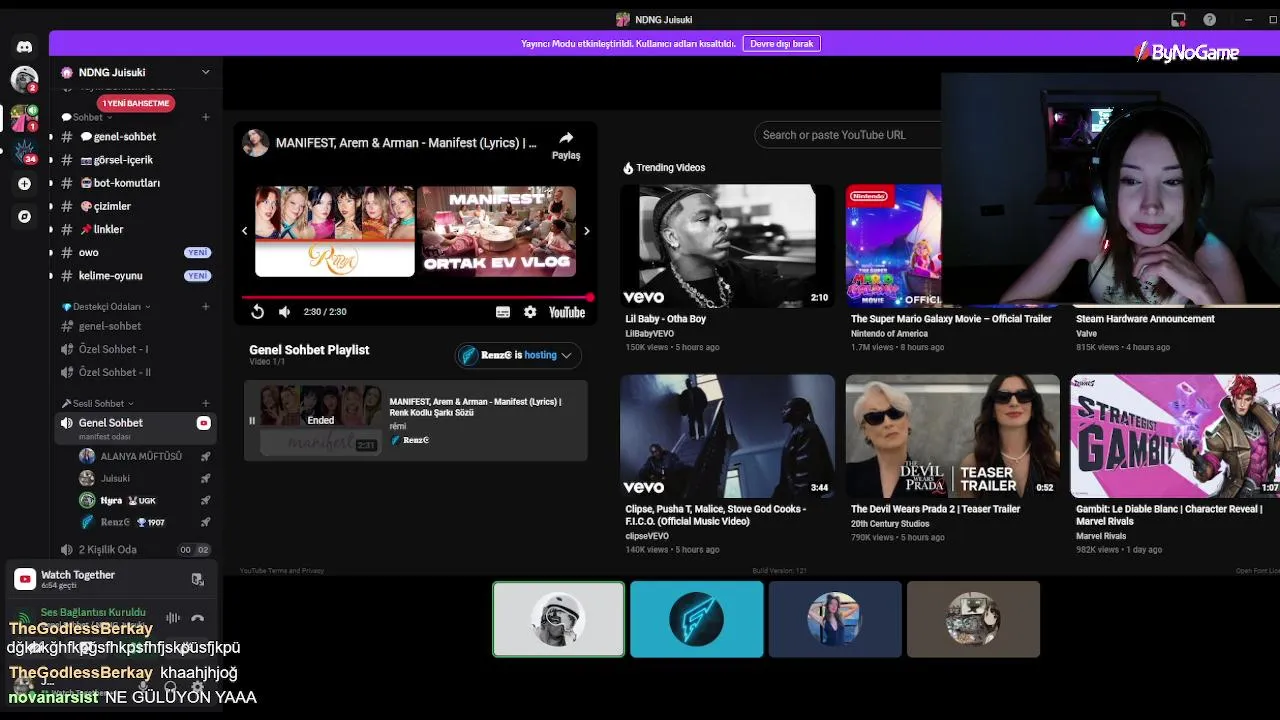Viewport: 1280px width, 720px height.
Task: Show next suggested video arrow
Action: coord(586,231)
